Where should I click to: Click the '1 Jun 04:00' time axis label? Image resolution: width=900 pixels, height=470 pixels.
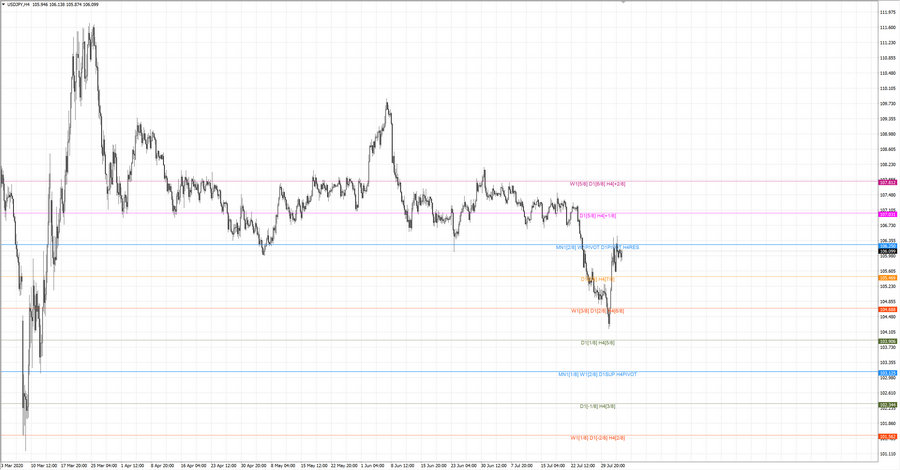[x=373, y=465]
